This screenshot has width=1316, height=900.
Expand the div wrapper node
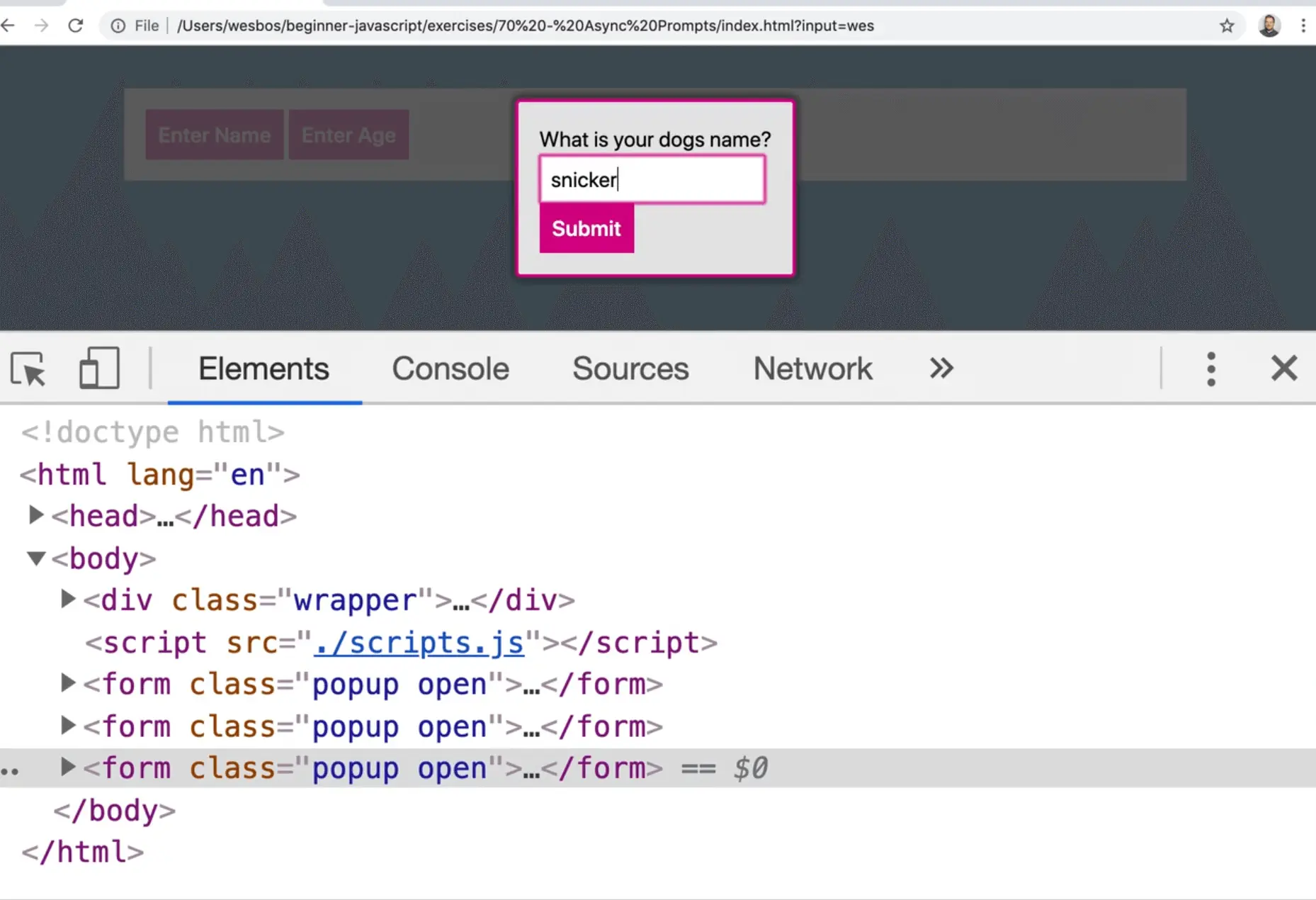[67, 600]
